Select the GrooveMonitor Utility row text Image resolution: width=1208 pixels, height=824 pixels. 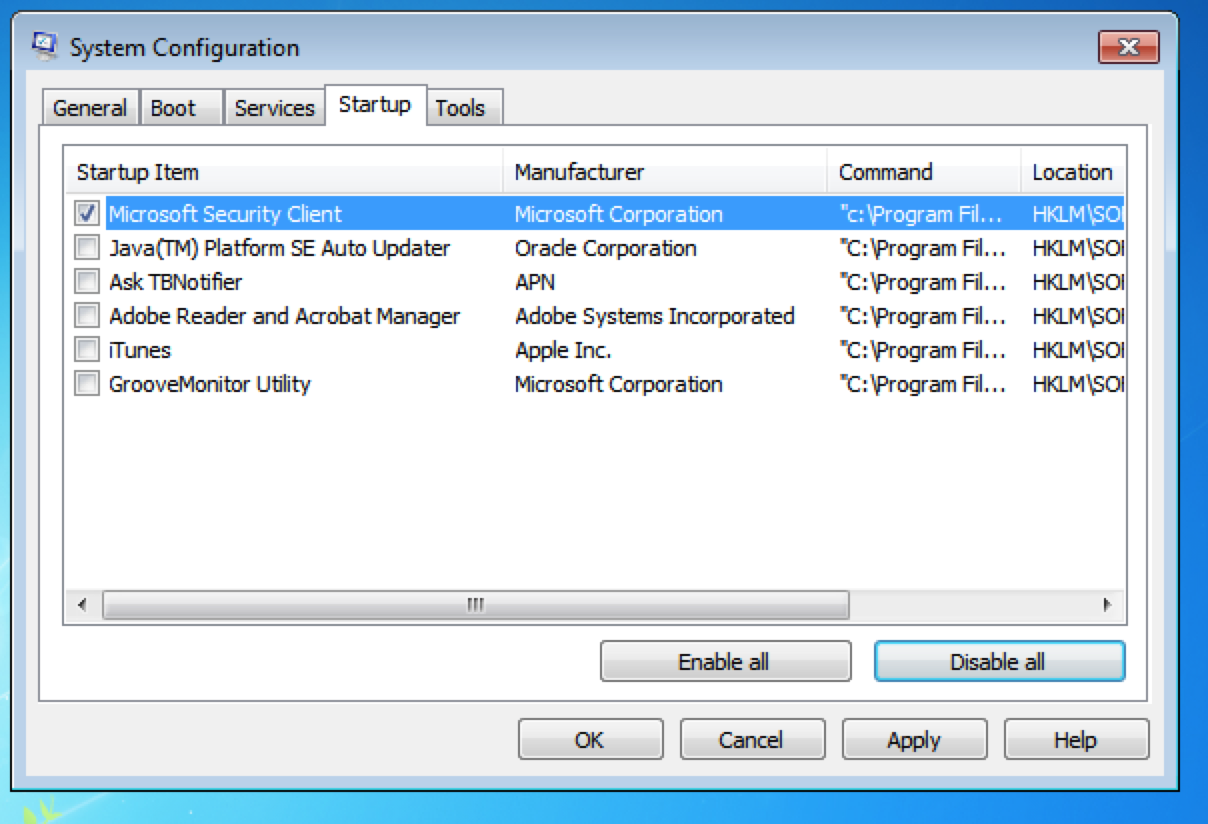point(210,384)
